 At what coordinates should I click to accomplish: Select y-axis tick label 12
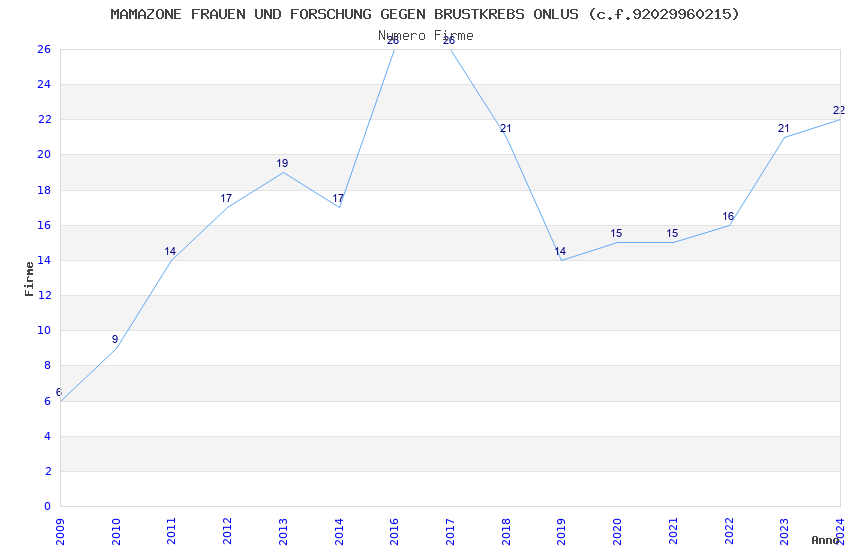[44, 295]
